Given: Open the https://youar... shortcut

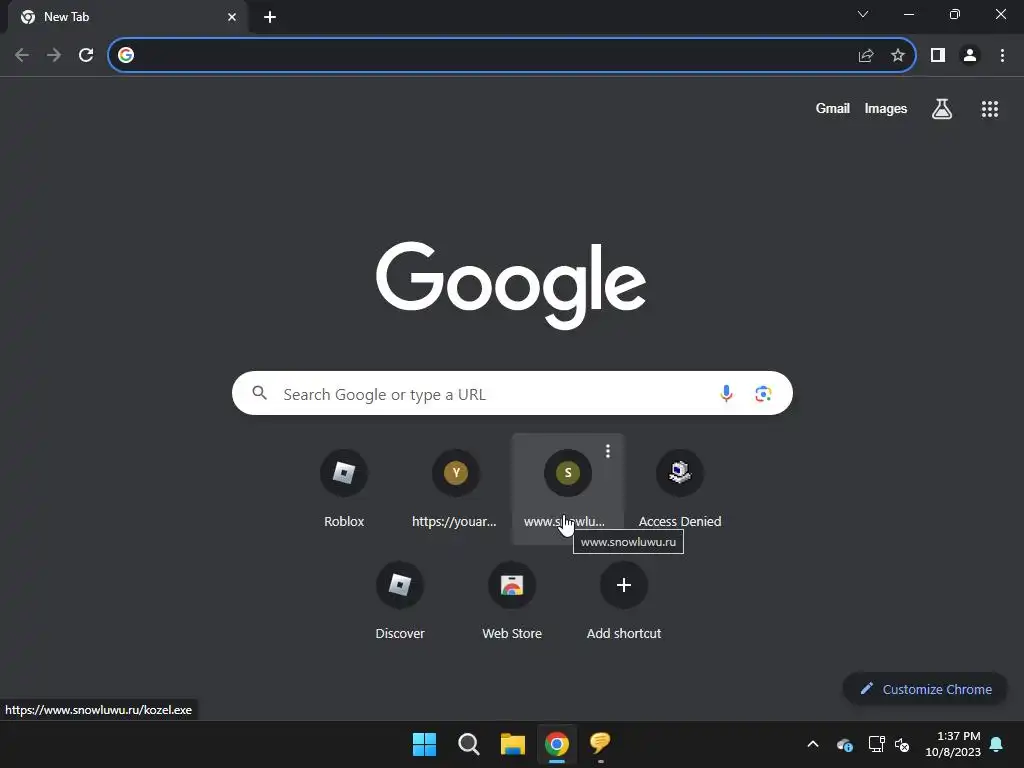Looking at the screenshot, I should (x=456, y=488).
